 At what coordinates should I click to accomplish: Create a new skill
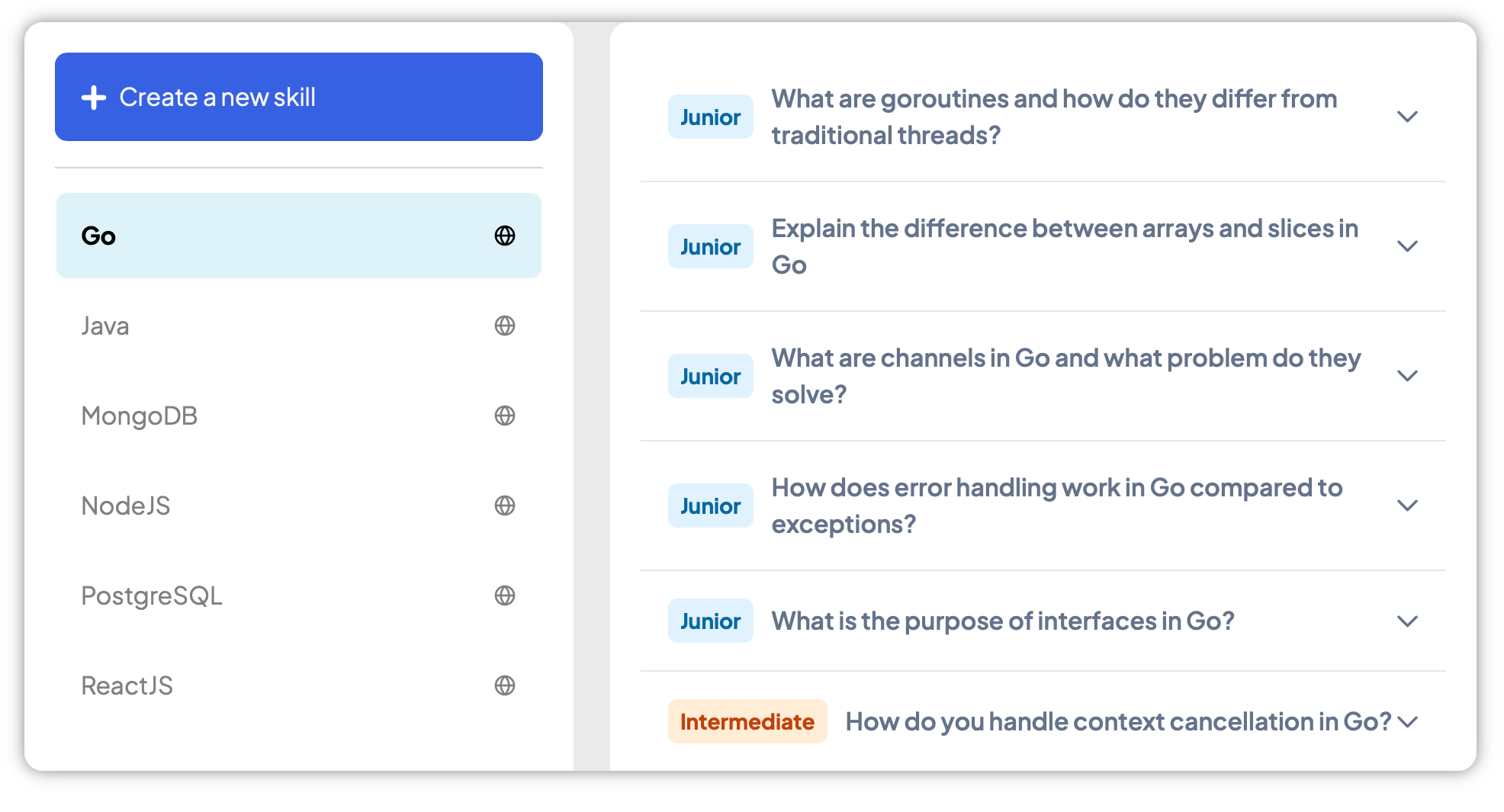coord(299,97)
